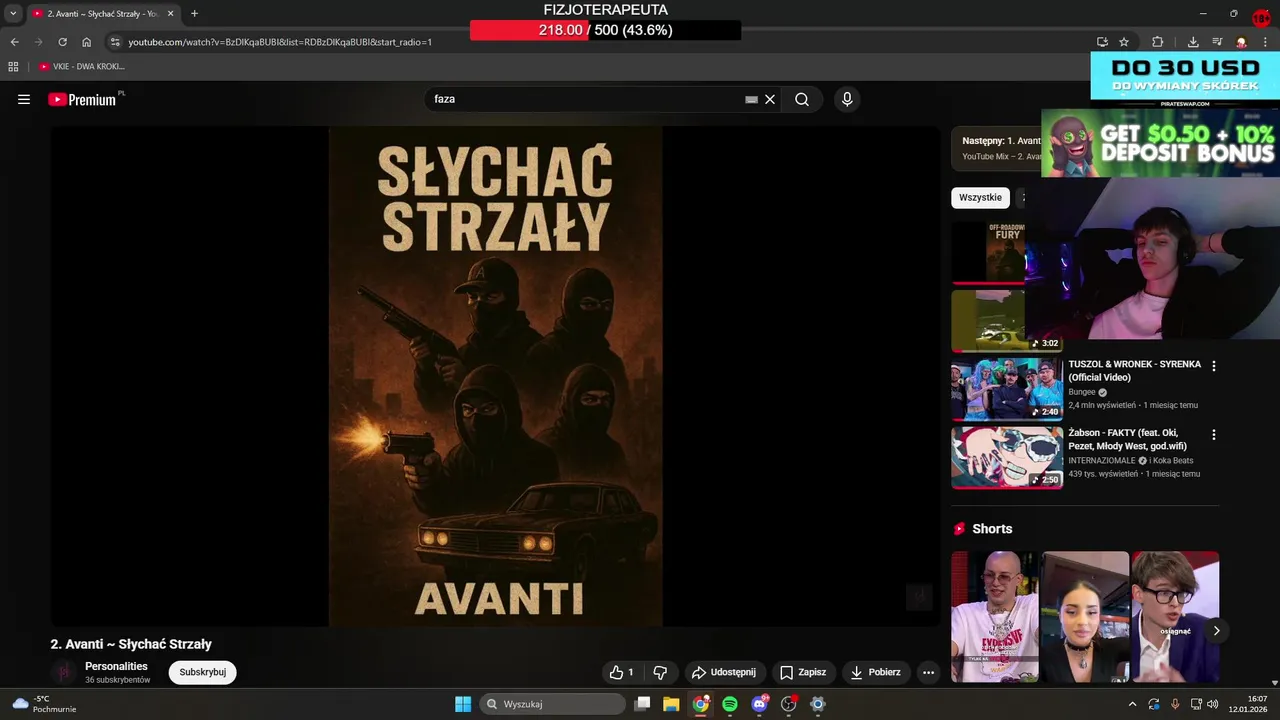
Task: Click the Avanti video player area
Action: point(495,376)
